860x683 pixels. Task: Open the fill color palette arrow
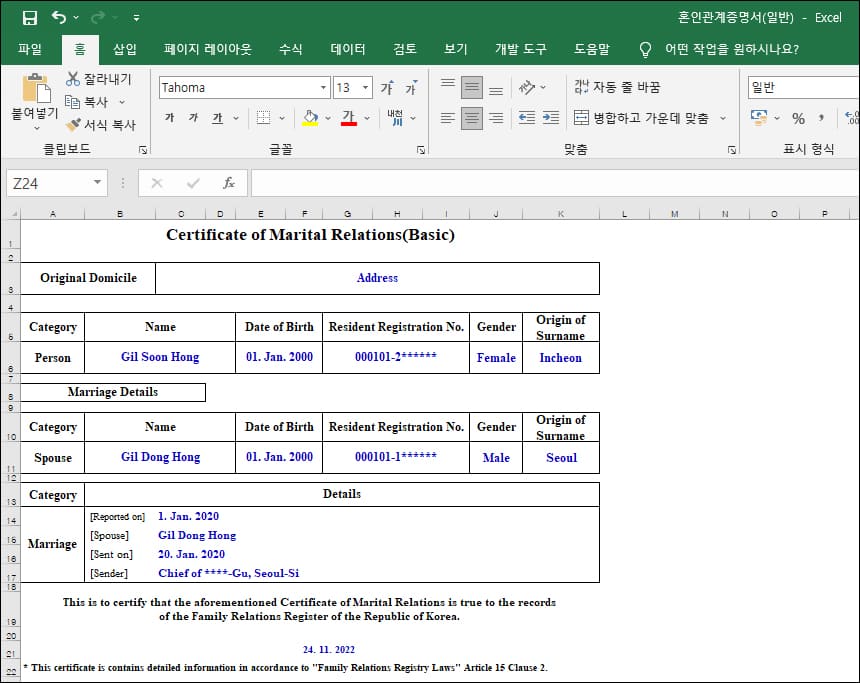[x=328, y=118]
